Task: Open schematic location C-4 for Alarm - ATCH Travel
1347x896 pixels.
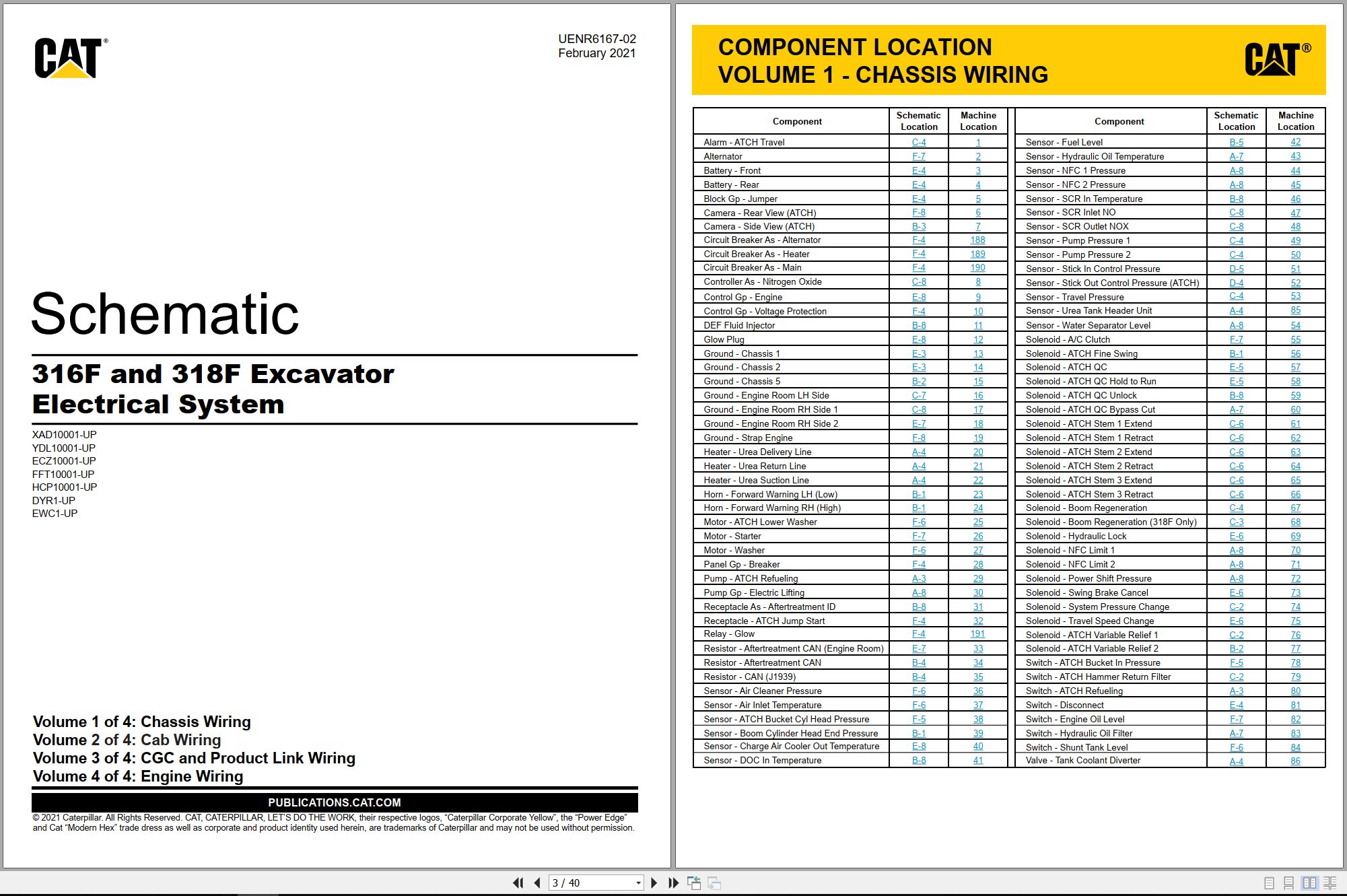Action: [919, 142]
